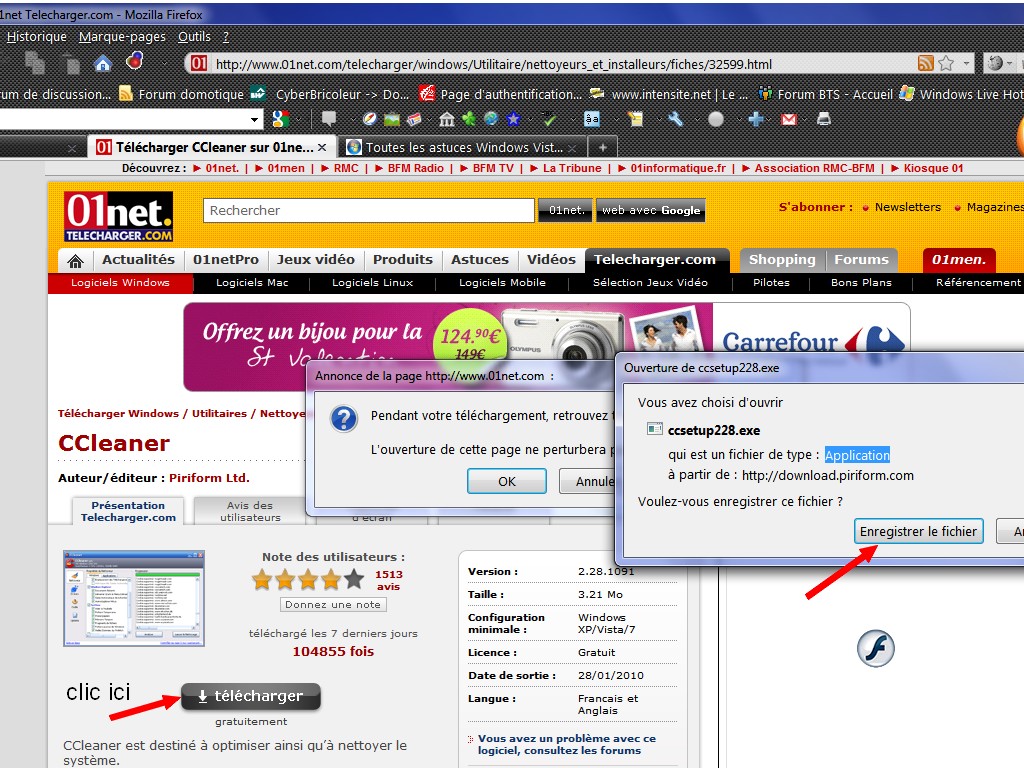Click the Firefox home toolbar icon

tap(102, 64)
